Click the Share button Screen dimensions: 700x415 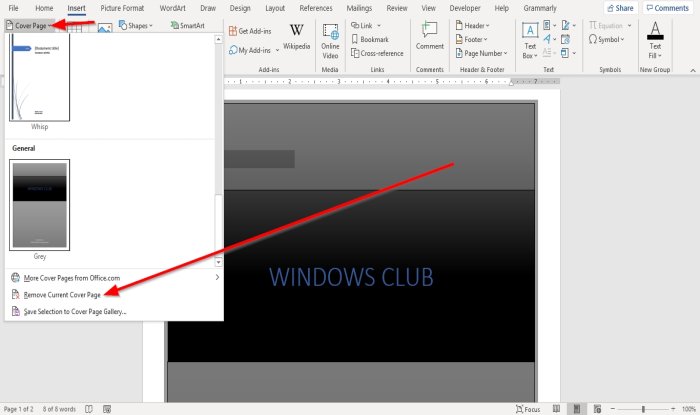coord(621,8)
